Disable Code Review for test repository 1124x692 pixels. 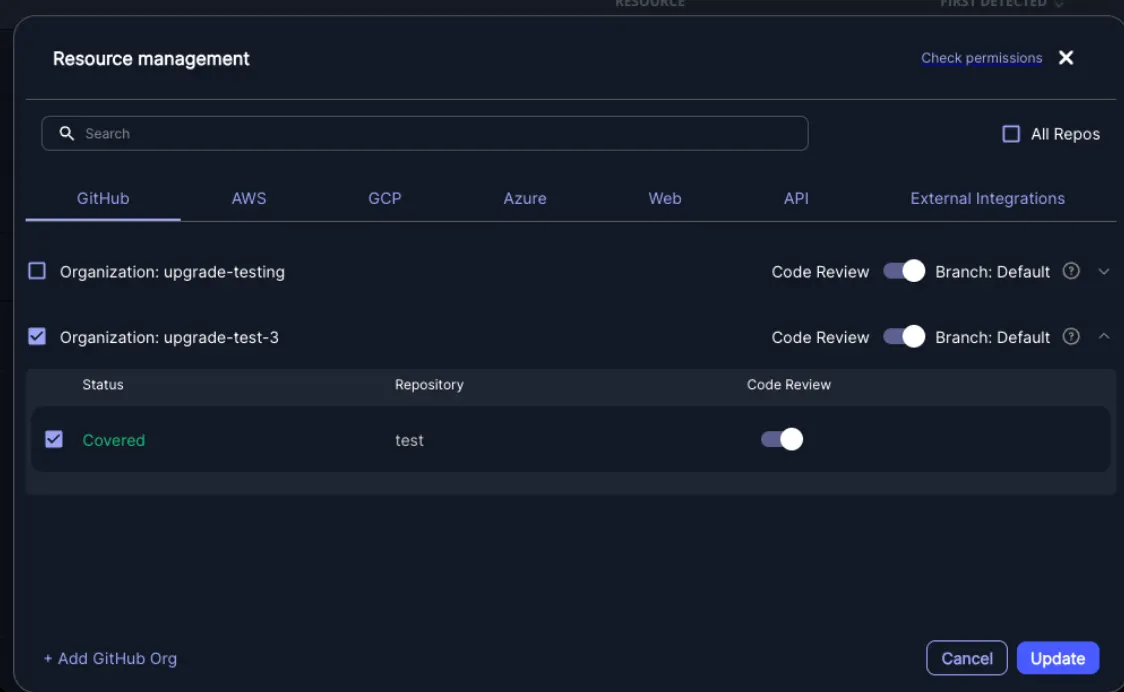point(782,439)
